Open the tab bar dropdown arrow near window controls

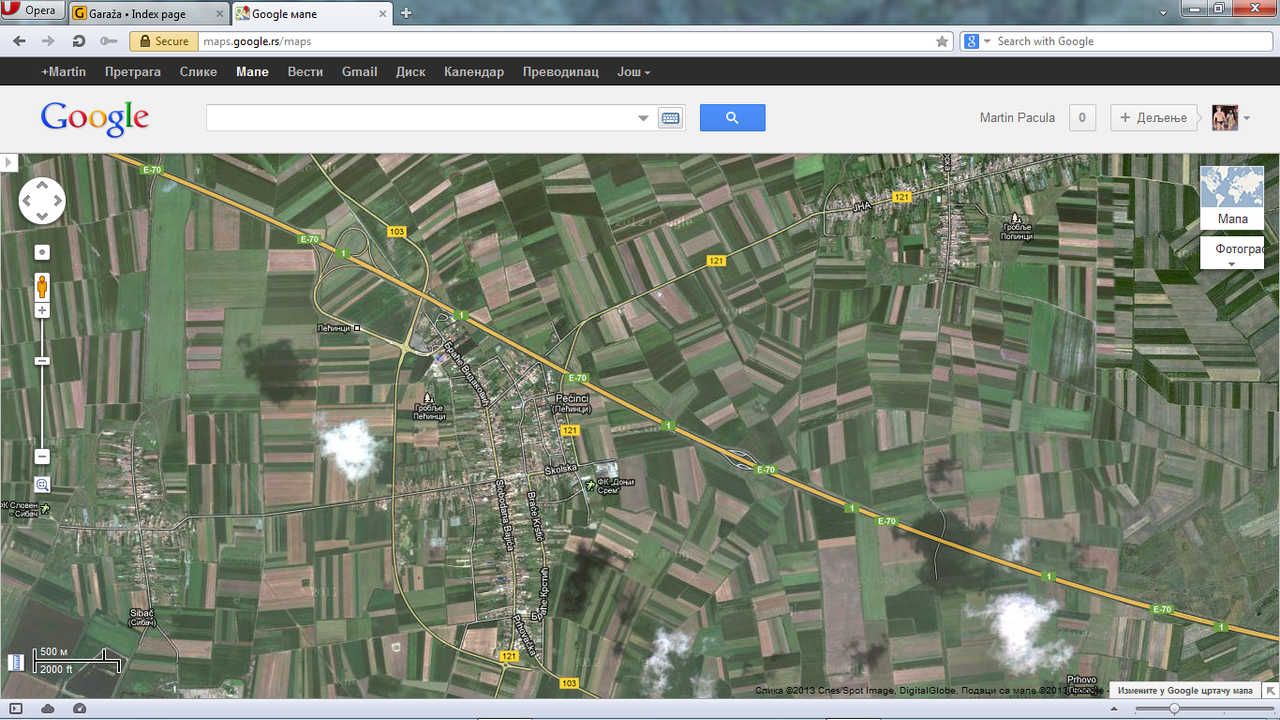click(x=1164, y=13)
